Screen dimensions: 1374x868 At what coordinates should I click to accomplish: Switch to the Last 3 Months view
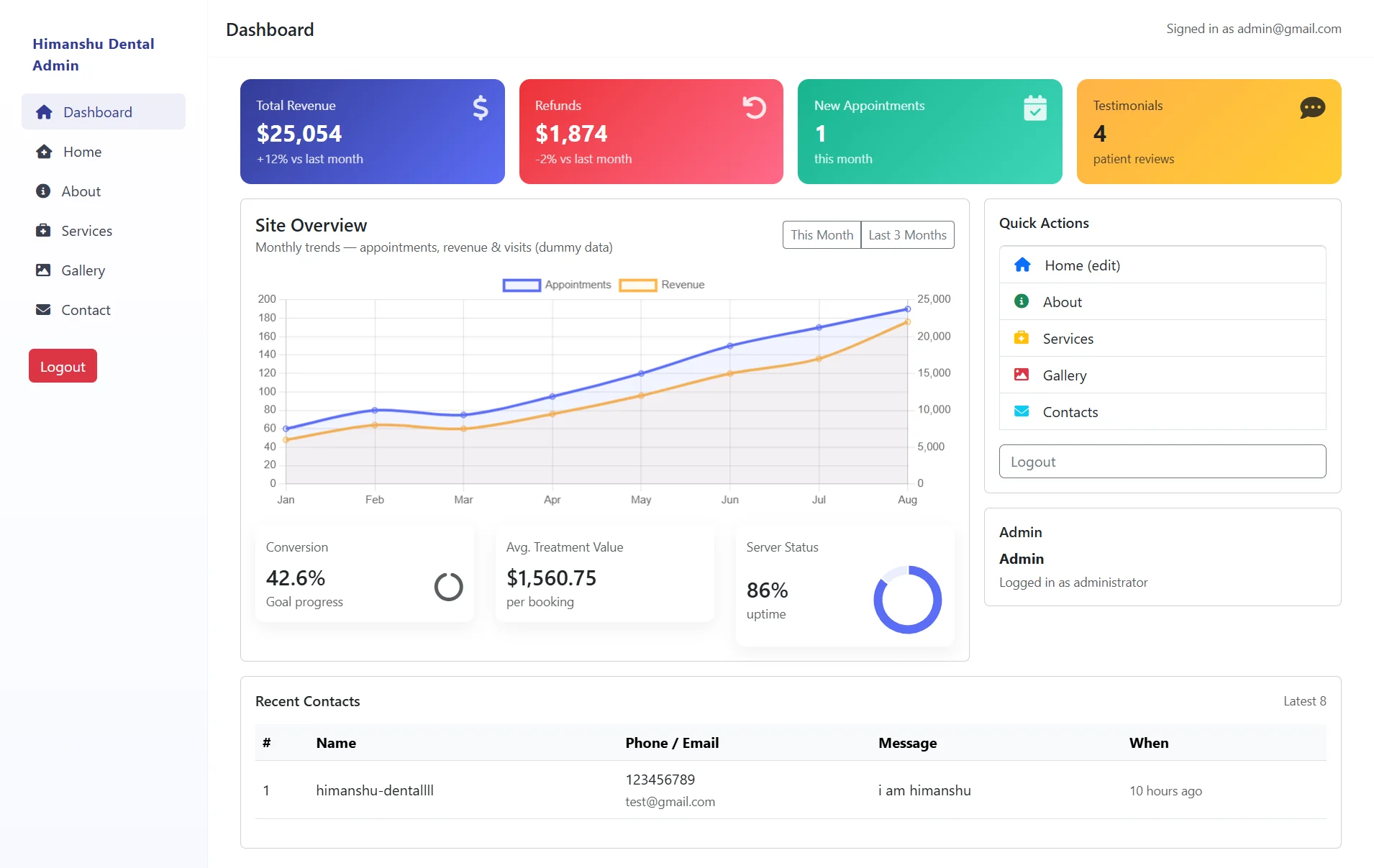coord(907,234)
